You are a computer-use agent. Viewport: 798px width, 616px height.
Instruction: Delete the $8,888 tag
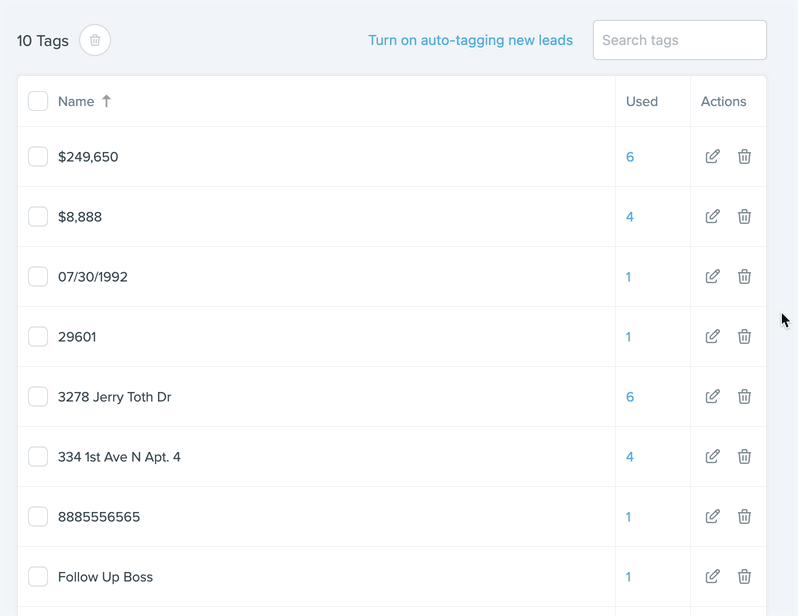pyautogui.click(x=744, y=217)
